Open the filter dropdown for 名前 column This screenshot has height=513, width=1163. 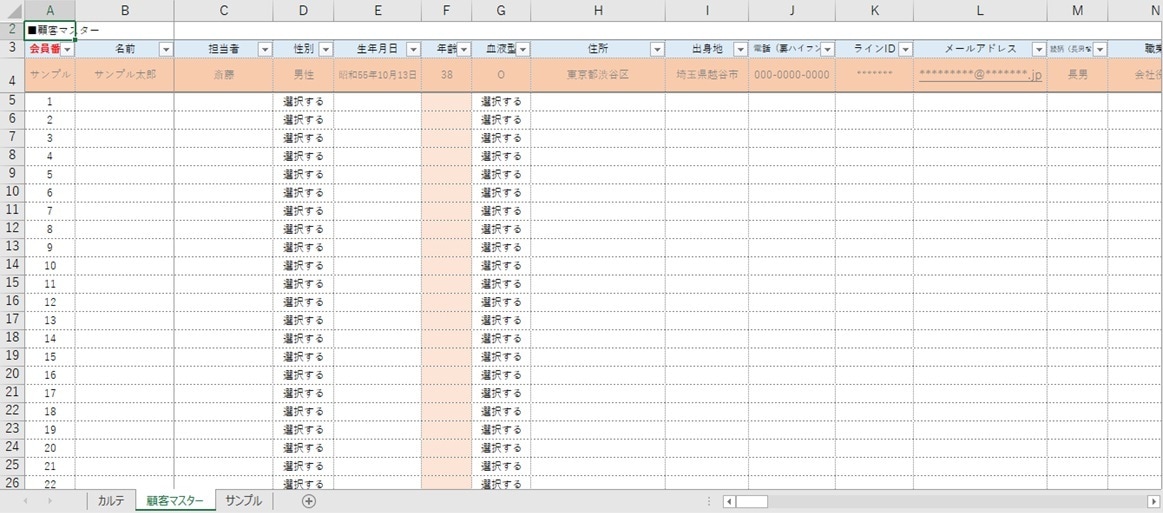coord(166,49)
